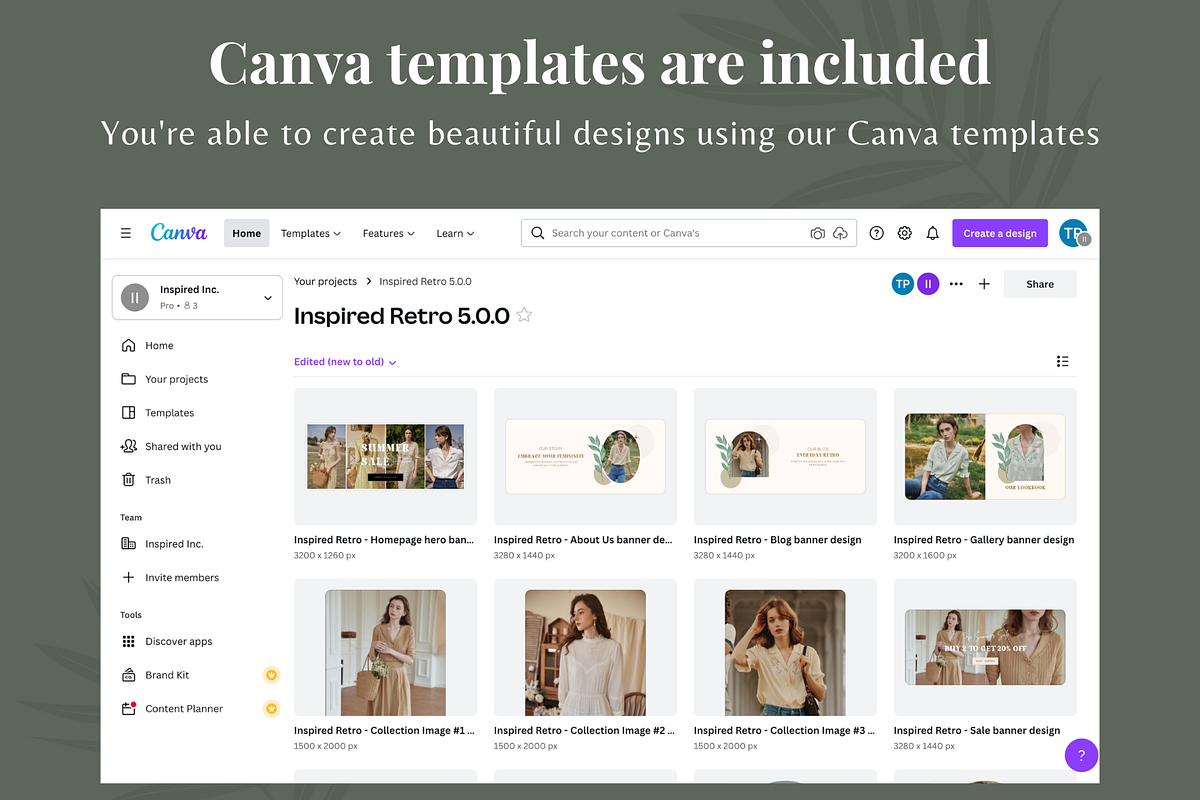The image size is (1200, 800).
Task: Expand the Inspired Inc. team switcher
Action: click(197, 298)
